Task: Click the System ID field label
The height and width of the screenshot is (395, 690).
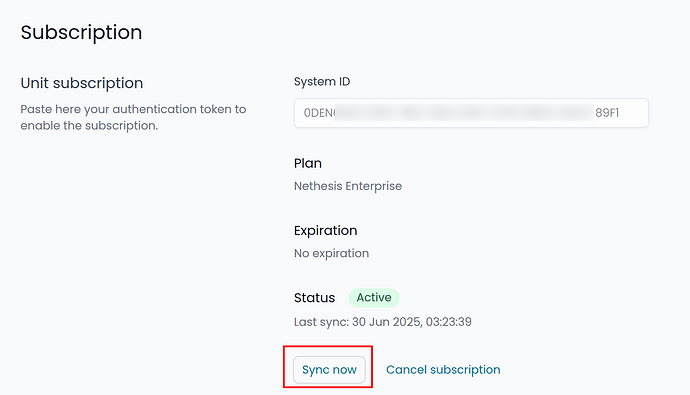Action: [322, 81]
